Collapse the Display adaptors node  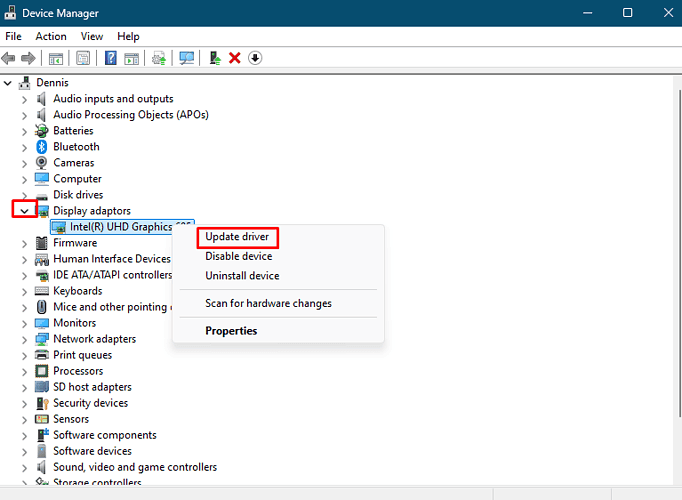[24, 211]
